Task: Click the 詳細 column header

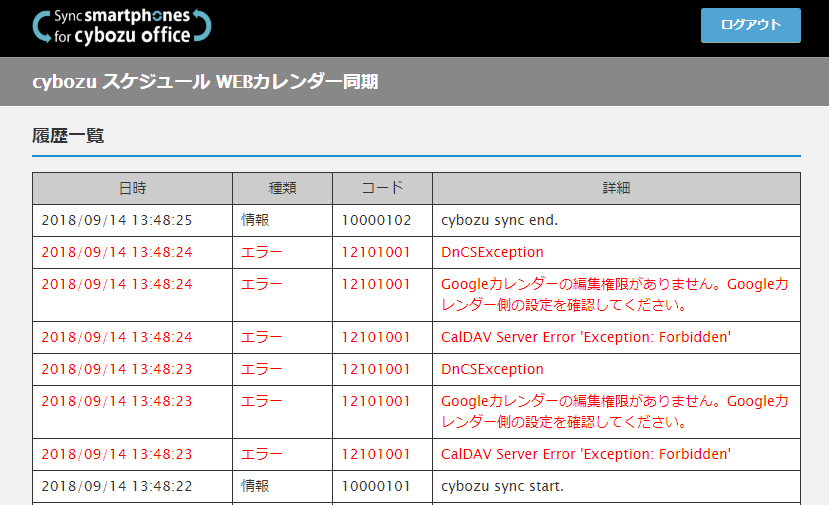Action: (616, 188)
